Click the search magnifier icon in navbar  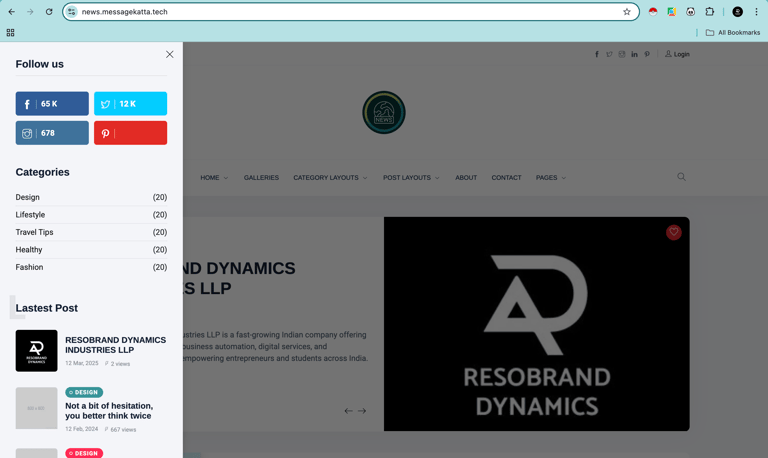[681, 177]
